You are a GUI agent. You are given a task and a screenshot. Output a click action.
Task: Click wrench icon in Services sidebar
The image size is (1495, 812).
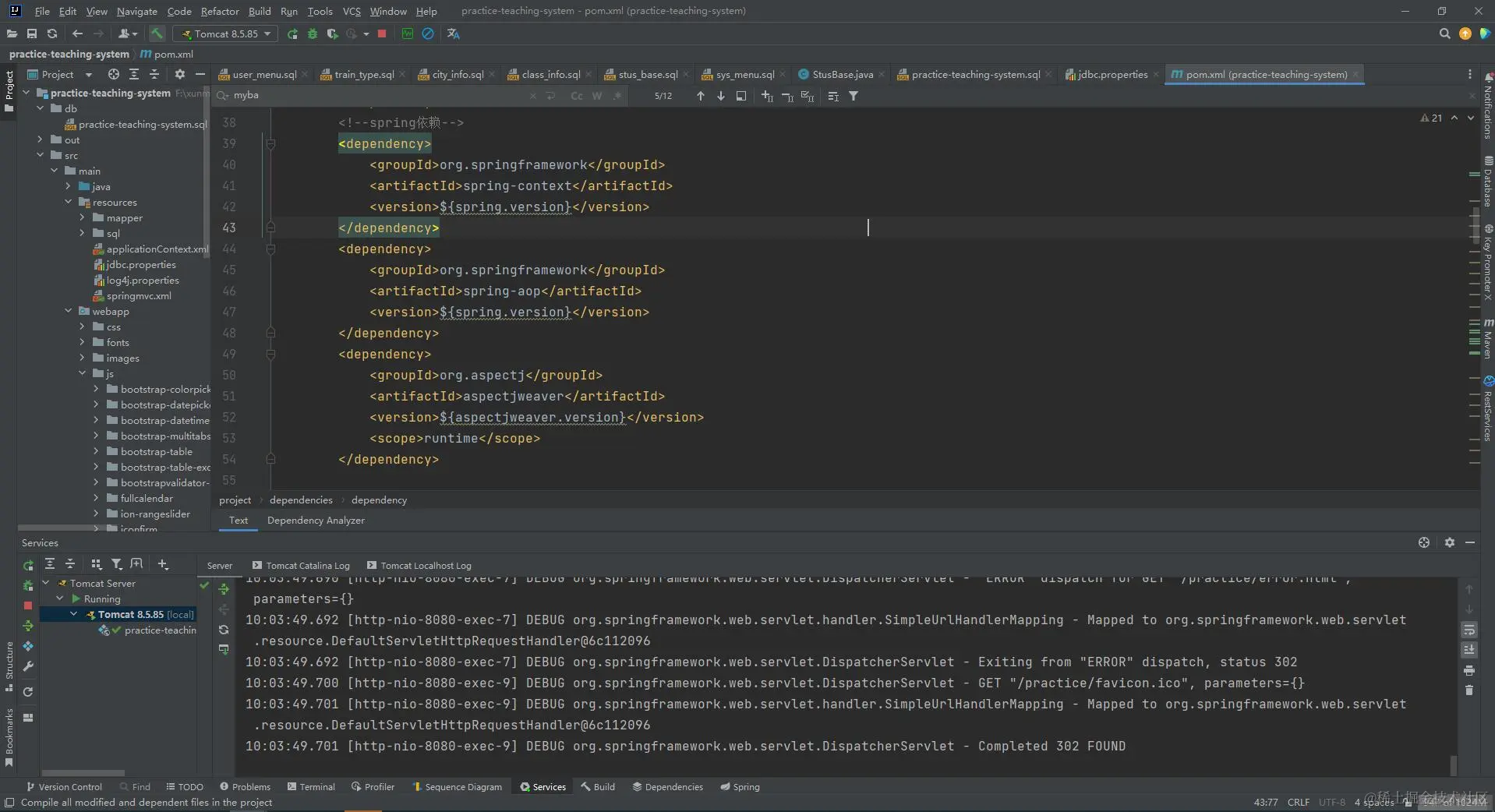28,666
